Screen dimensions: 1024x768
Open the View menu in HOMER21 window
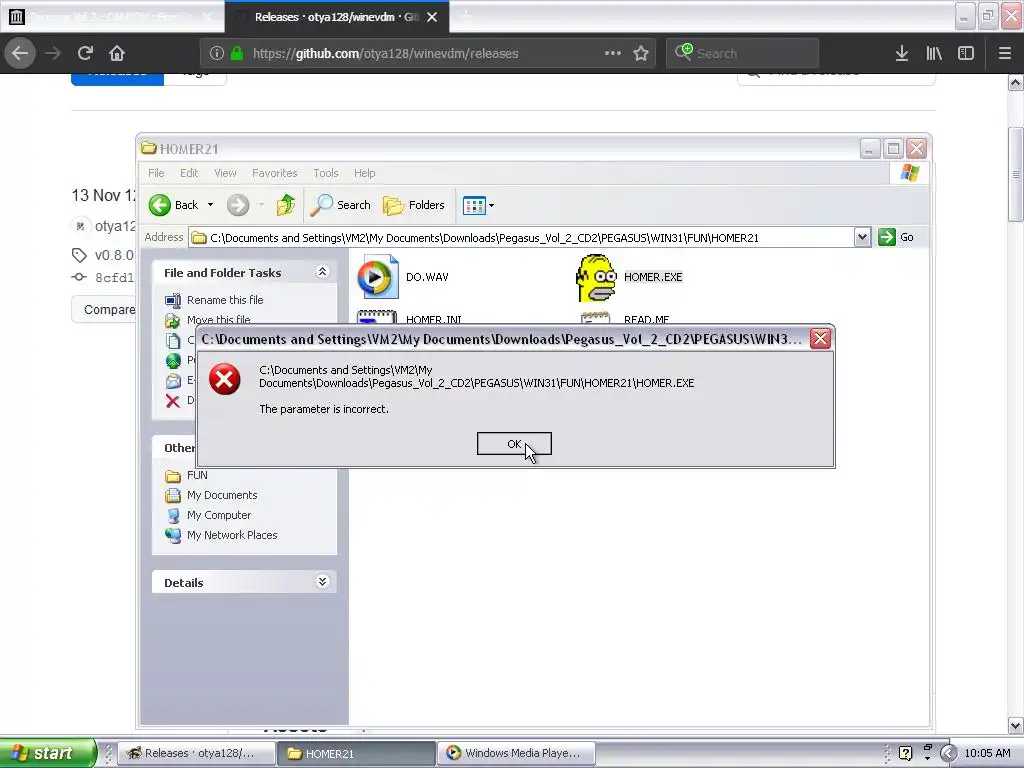[225, 173]
